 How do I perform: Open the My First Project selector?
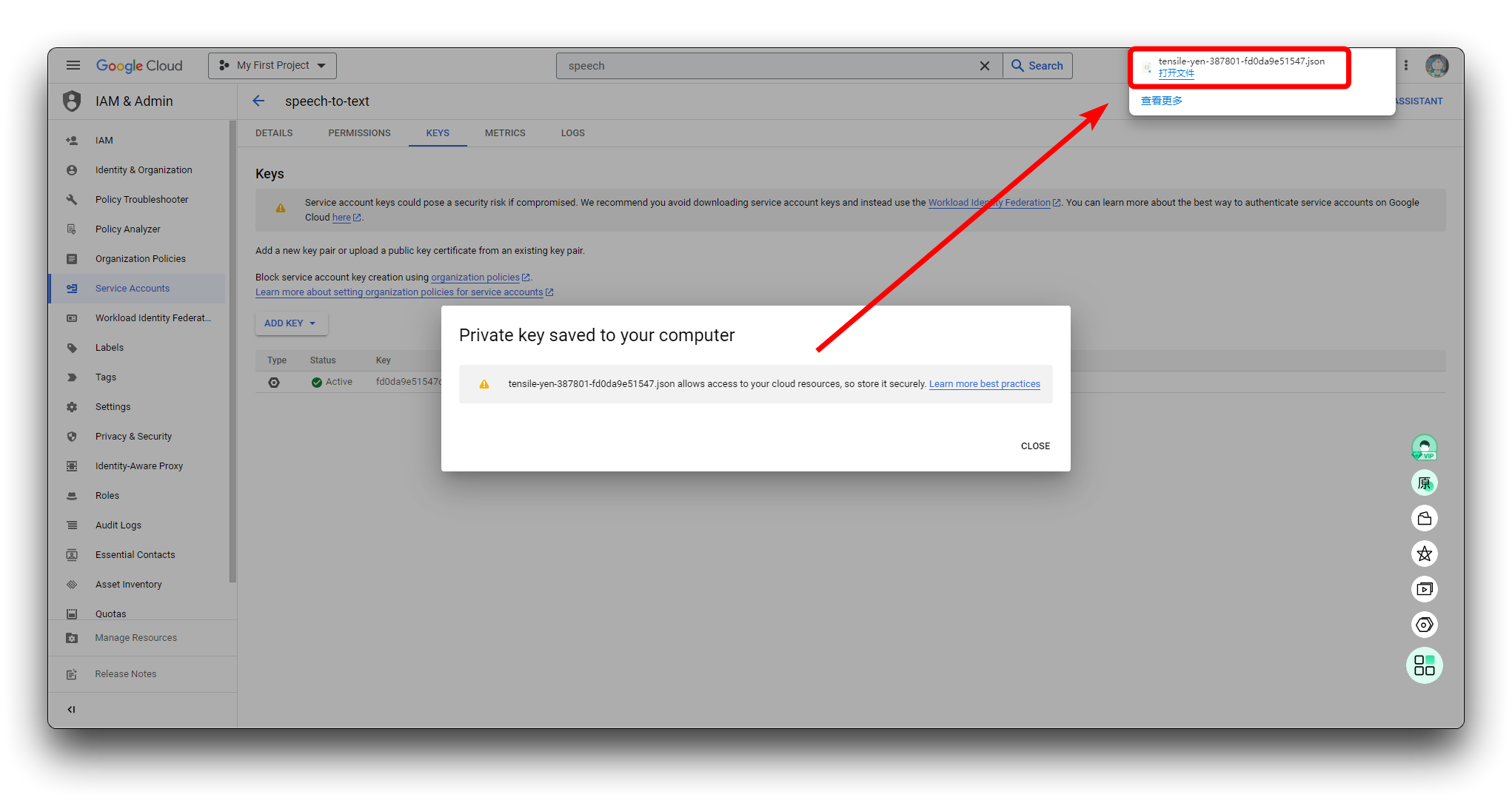(x=272, y=66)
